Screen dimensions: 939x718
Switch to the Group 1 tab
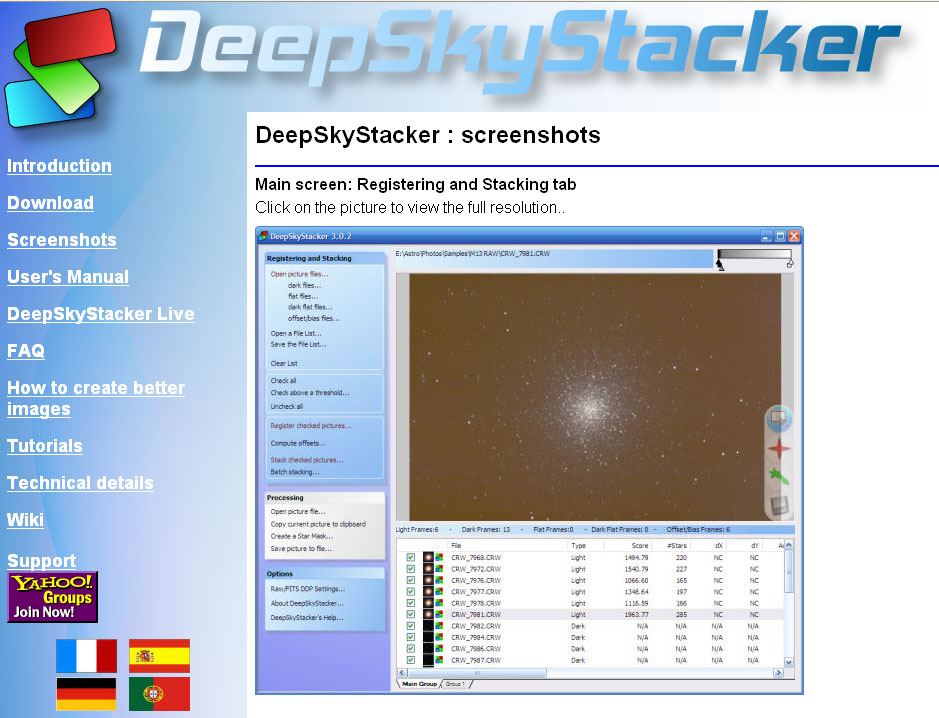click(456, 684)
